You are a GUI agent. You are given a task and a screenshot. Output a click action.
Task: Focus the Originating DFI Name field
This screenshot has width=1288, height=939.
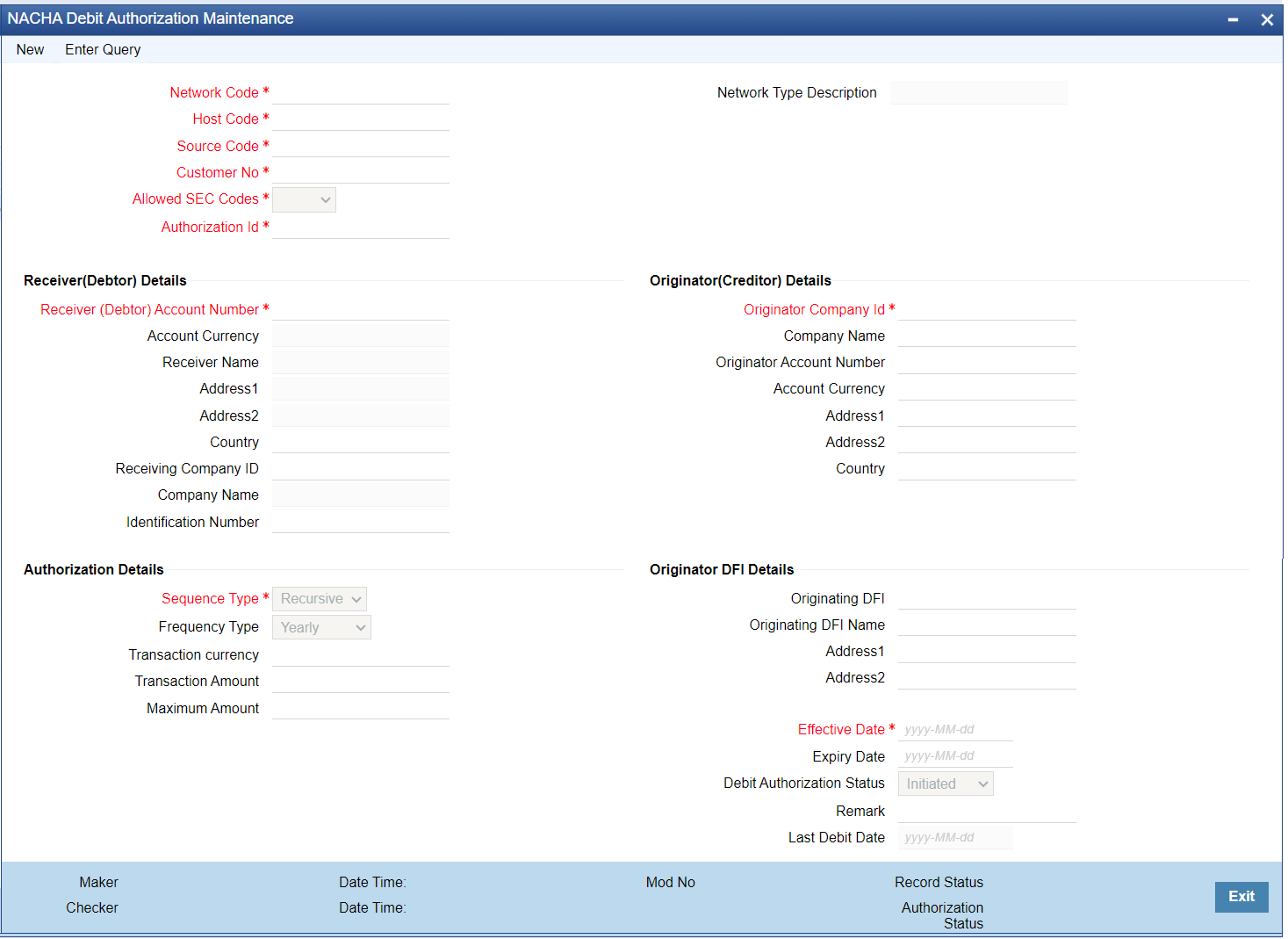click(x=987, y=625)
